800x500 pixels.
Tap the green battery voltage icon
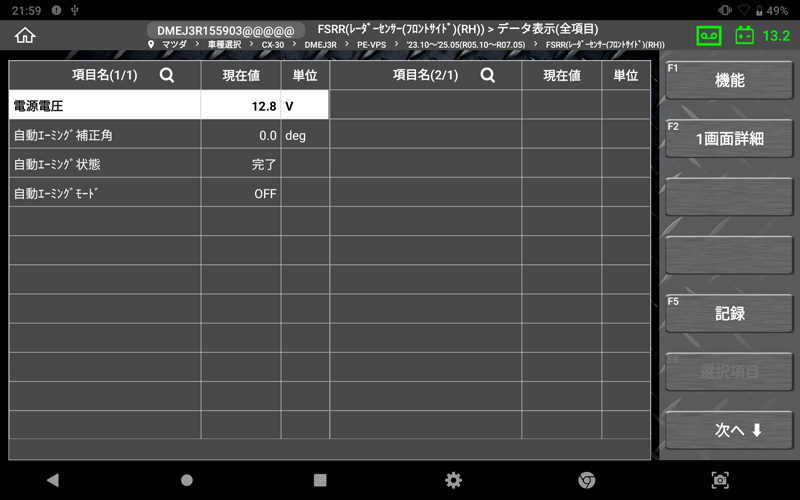(745, 36)
